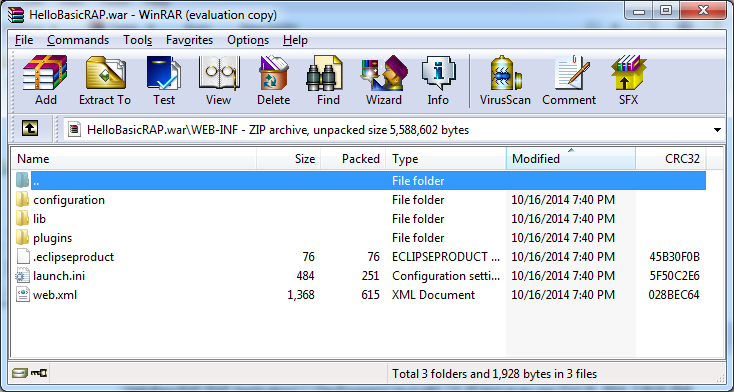Click CRC32 value 028BEC64
The image size is (734, 392).
coord(674,295)
